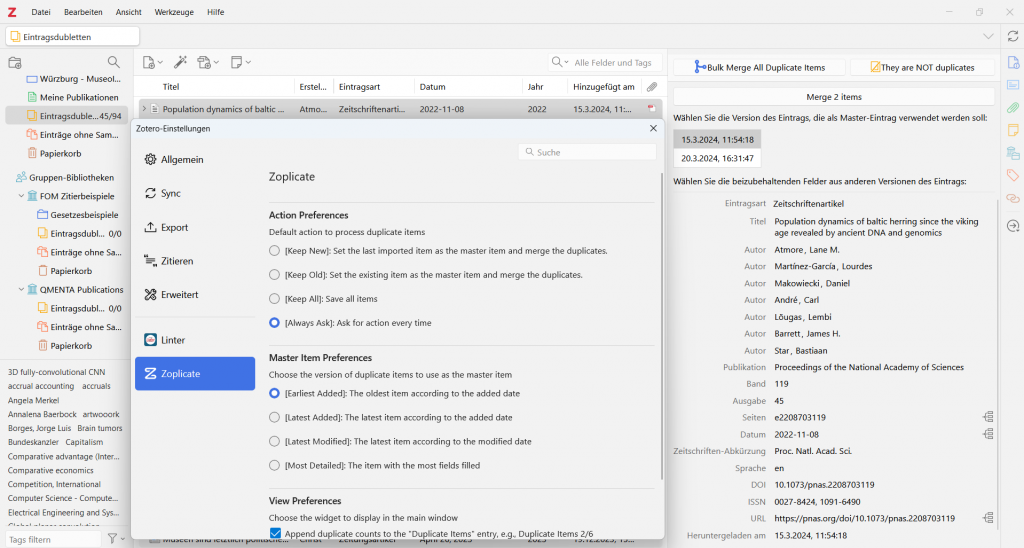Screen dimensions: 1024x548
Task: Click the merge field icon next to Seiten
Action: 988,417
